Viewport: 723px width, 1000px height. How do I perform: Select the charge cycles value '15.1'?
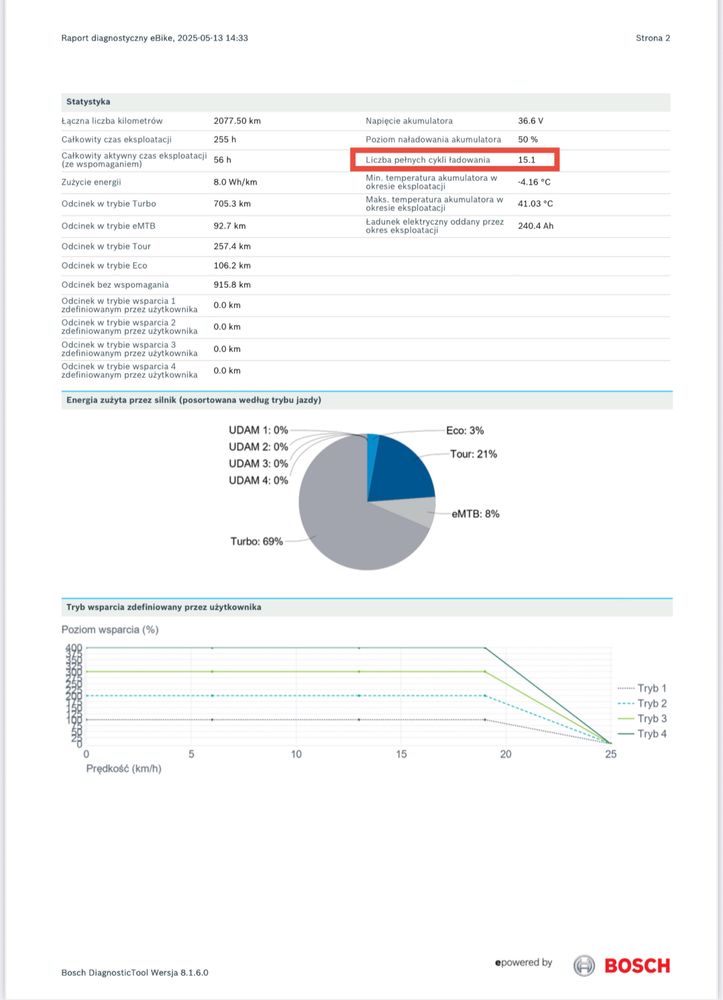click(x=527, y=160)
